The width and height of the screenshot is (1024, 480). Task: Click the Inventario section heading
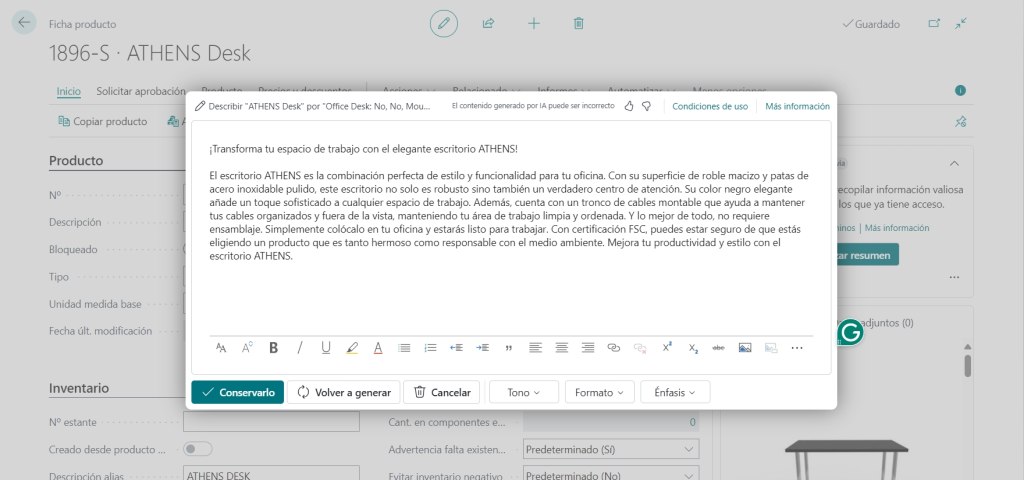pos(79,388)
